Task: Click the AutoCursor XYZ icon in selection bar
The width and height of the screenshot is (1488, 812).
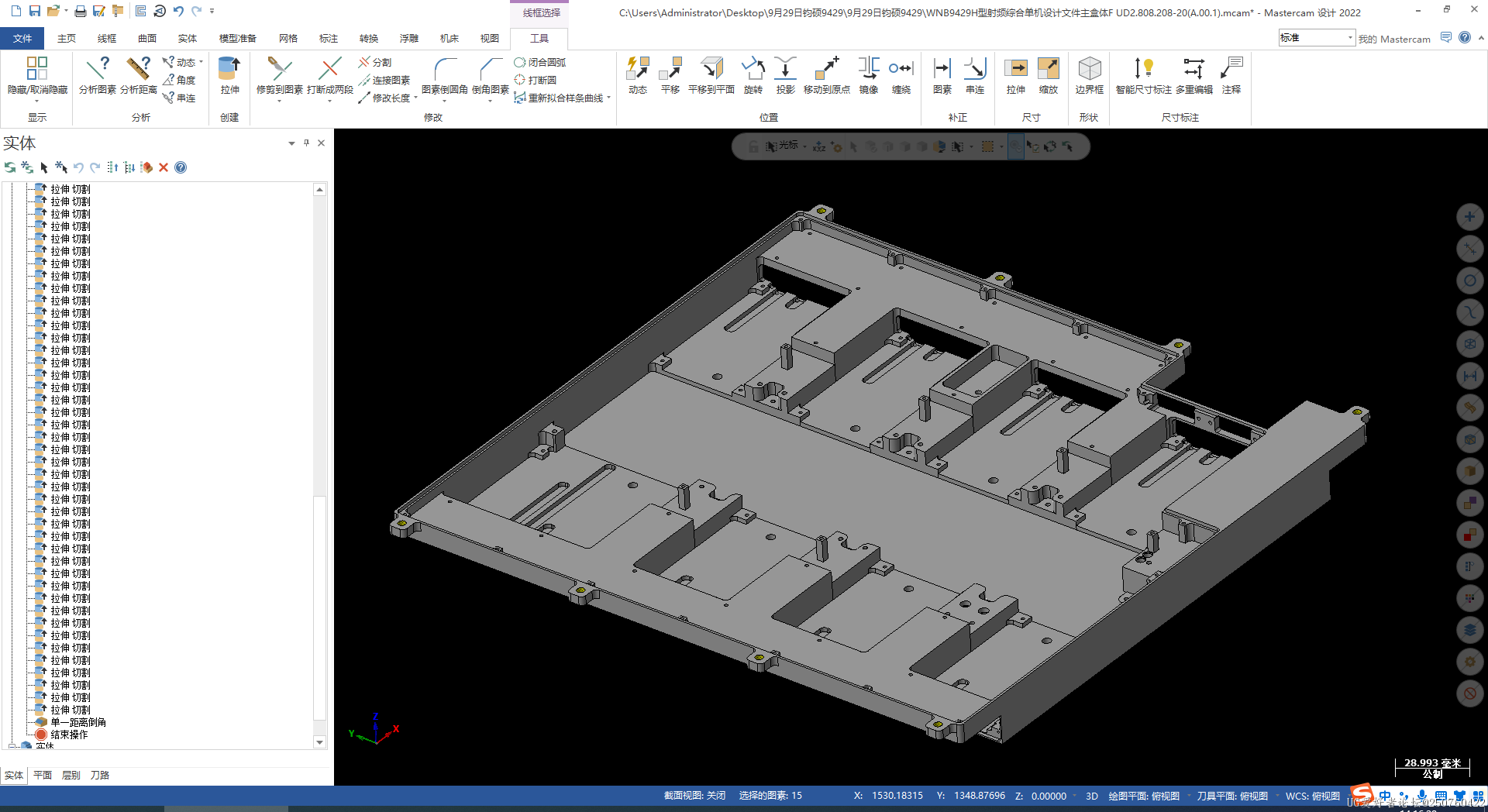Action: [819, 146]
